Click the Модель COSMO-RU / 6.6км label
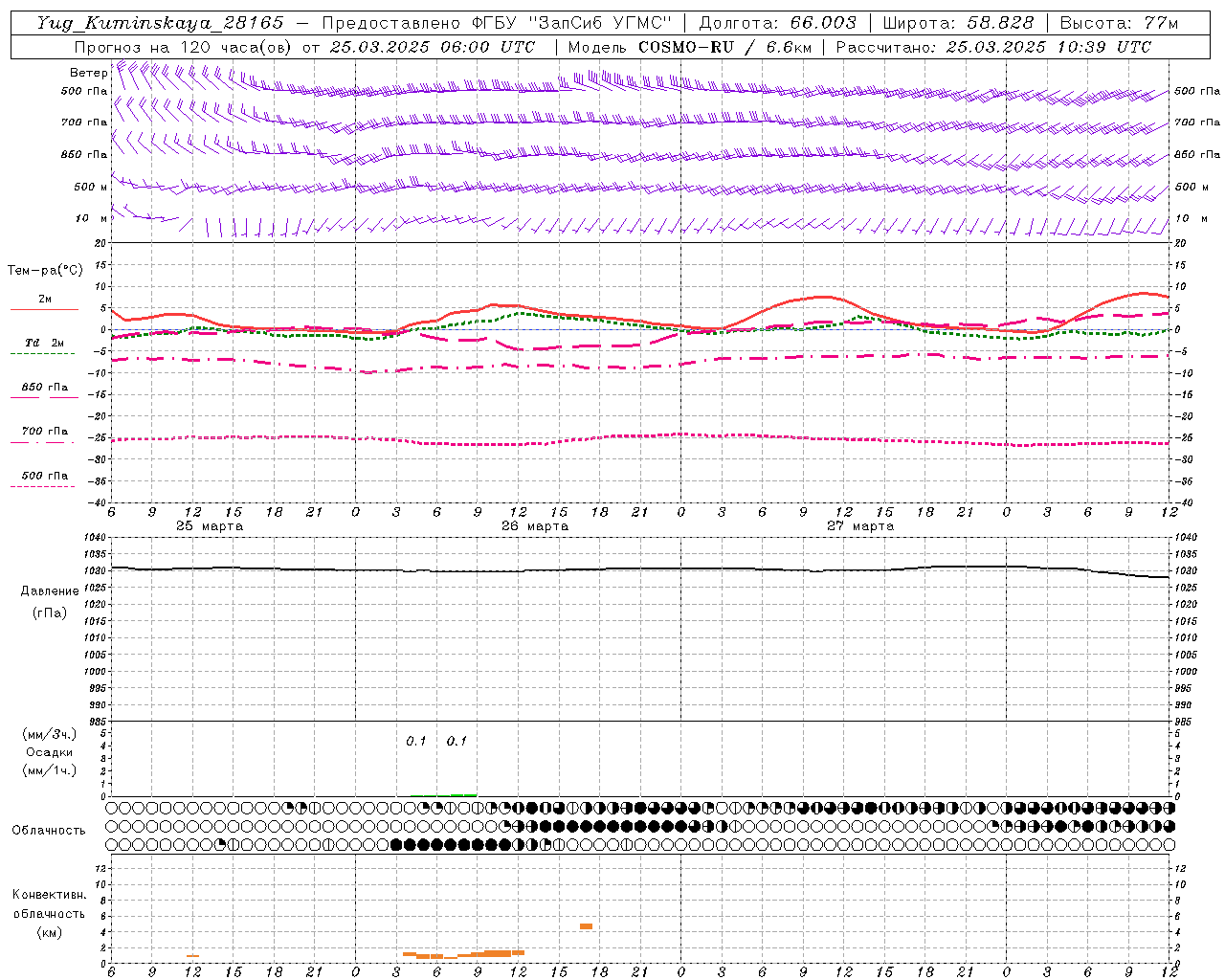This screenshot has height=980, width=1225. coord(690,47)
